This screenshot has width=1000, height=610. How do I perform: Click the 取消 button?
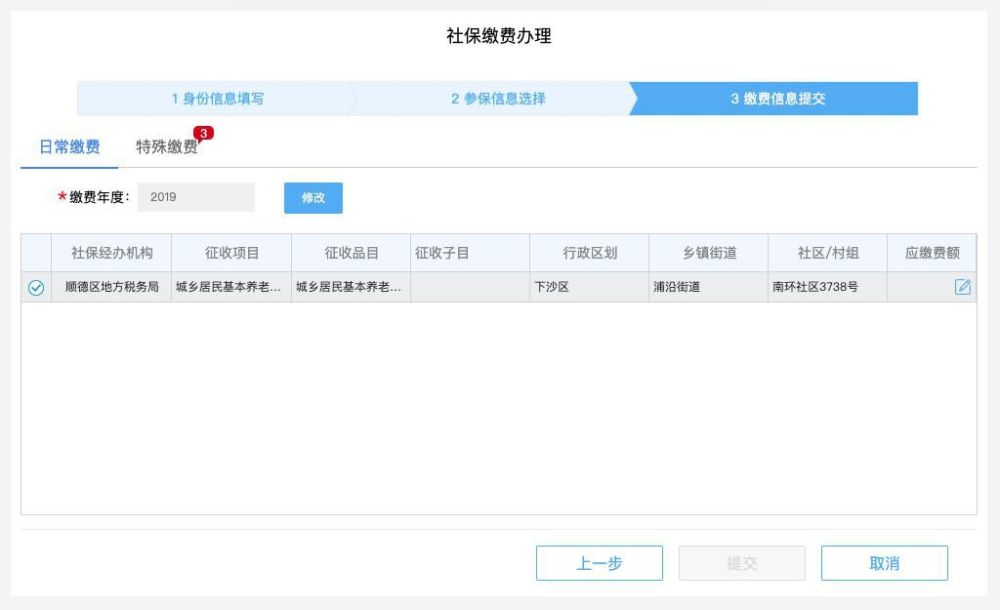pyautogui.click(x=885, y=563)
